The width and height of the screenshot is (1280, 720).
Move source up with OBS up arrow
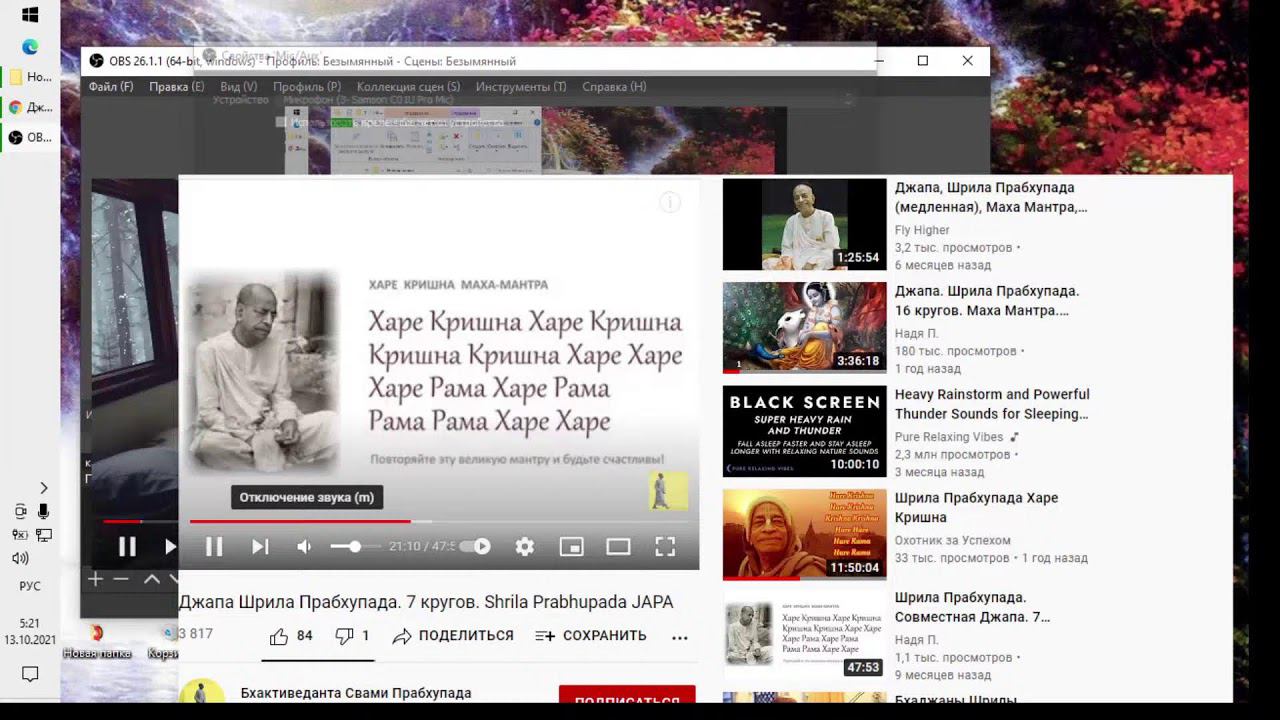tap(152, 579)
